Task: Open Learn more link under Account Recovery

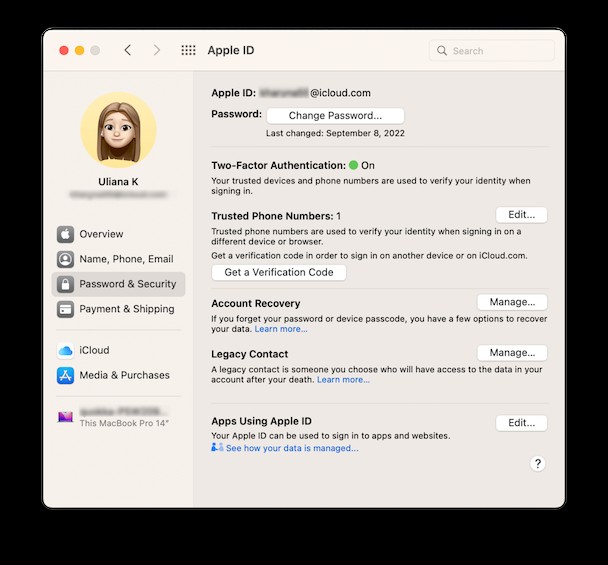Action: click(x=281, y=329)
